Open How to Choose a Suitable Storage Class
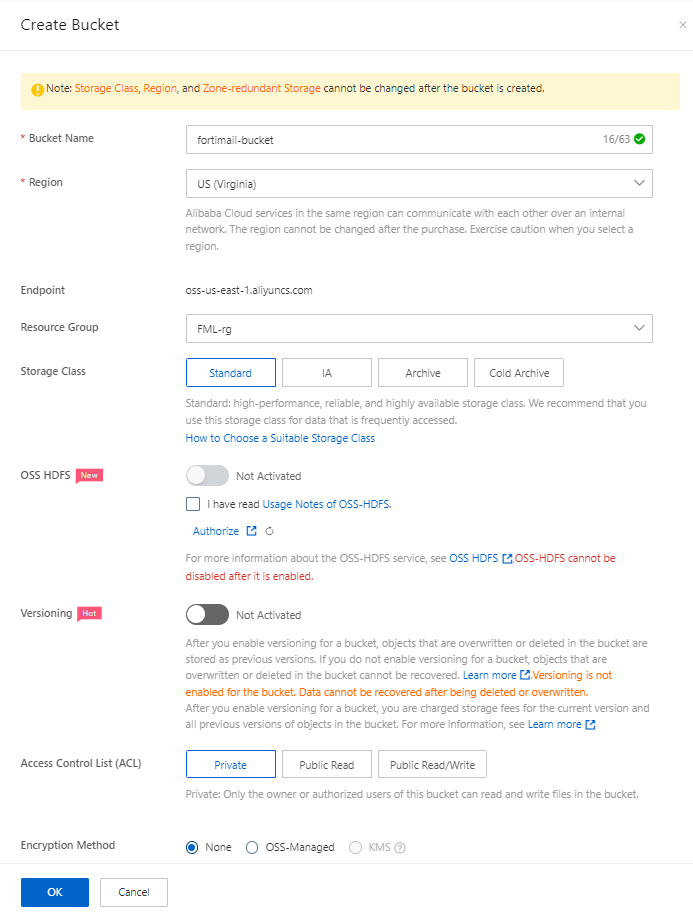 (x=279, y=438)
